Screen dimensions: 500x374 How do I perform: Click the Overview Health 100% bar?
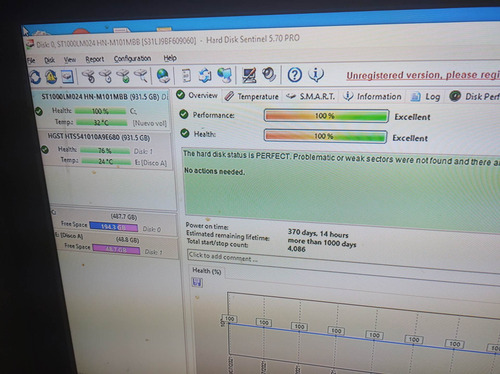(x=325, y=136)
